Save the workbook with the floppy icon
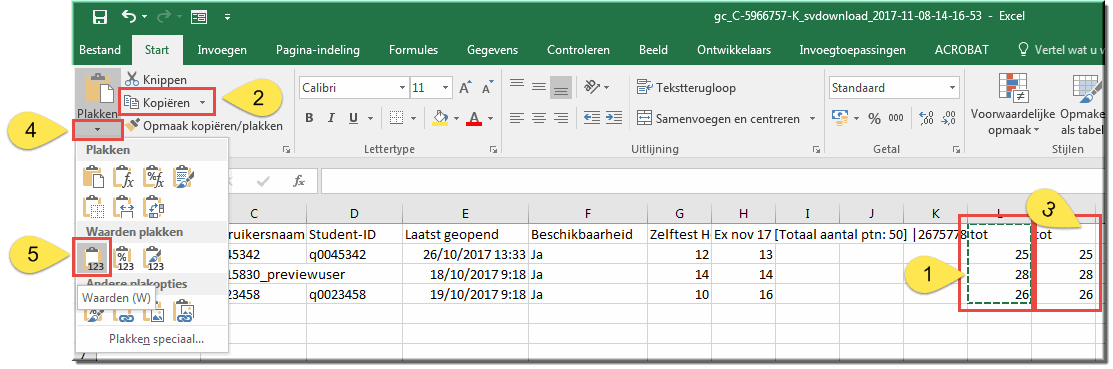The height and width of the screenshot is (369, 1113). (100, 16)
